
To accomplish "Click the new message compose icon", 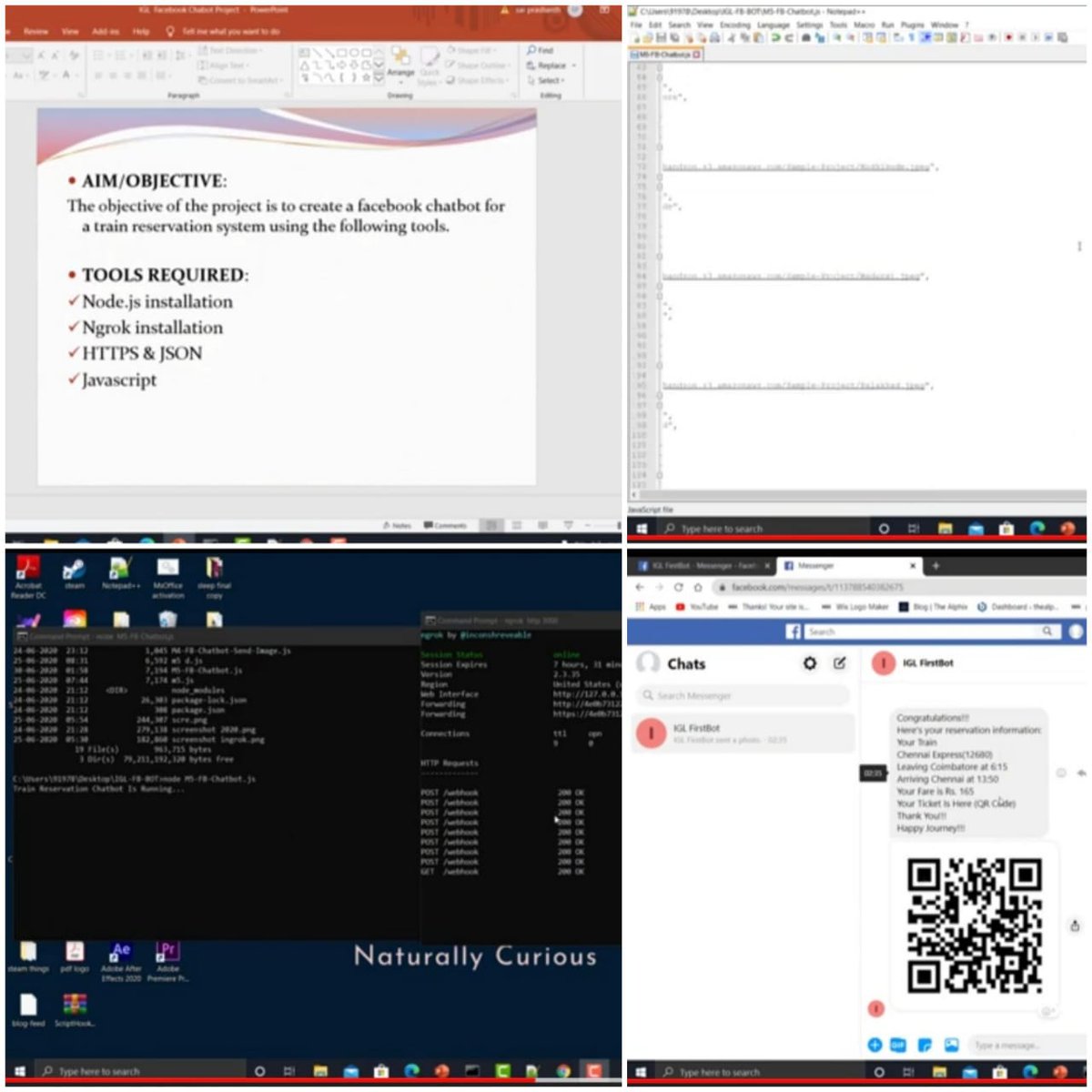I will (839, 663).
